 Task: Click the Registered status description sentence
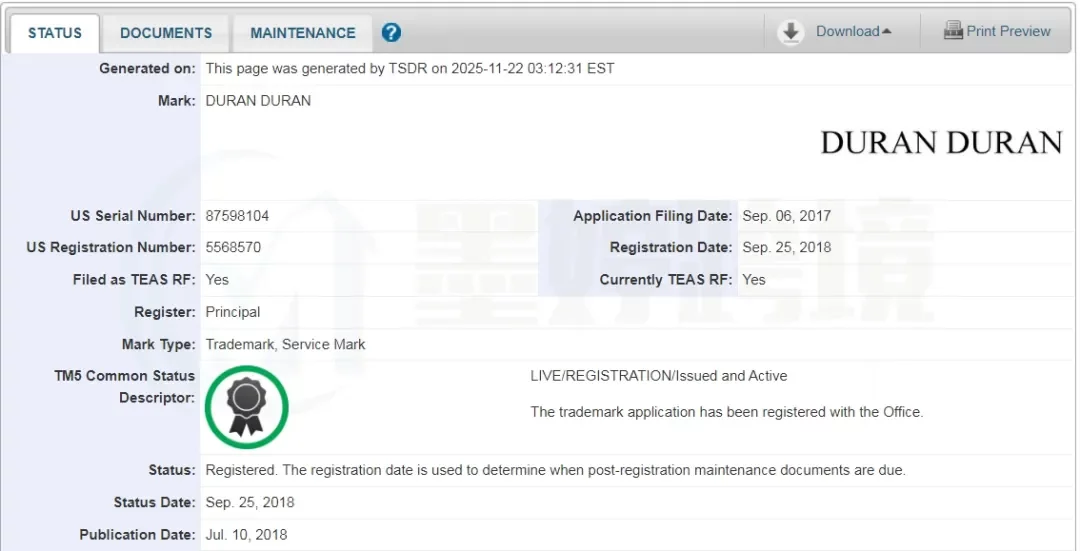(555, 470)
